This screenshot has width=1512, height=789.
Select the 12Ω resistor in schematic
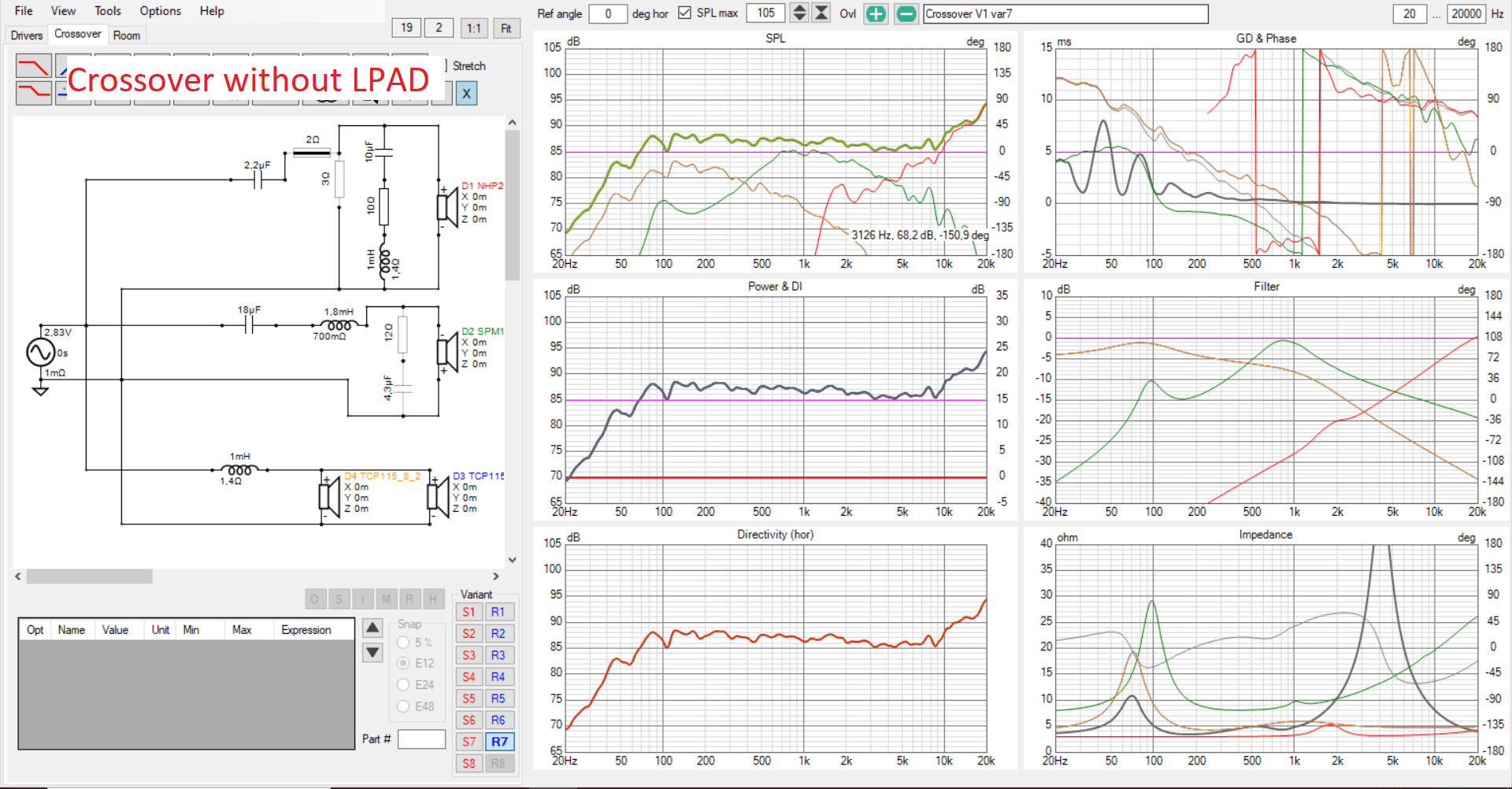point(402,334)
